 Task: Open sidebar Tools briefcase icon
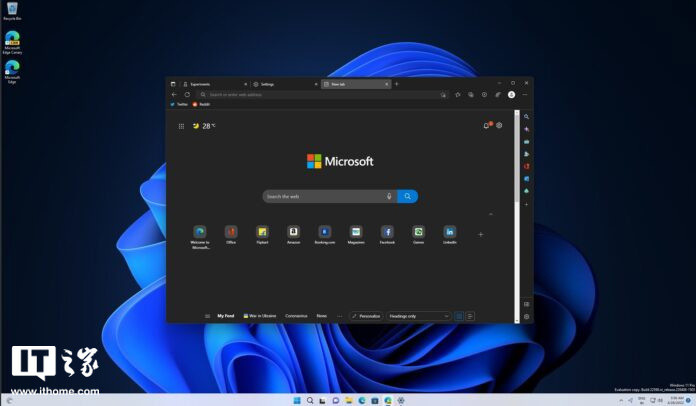click(x=526, y=142)
